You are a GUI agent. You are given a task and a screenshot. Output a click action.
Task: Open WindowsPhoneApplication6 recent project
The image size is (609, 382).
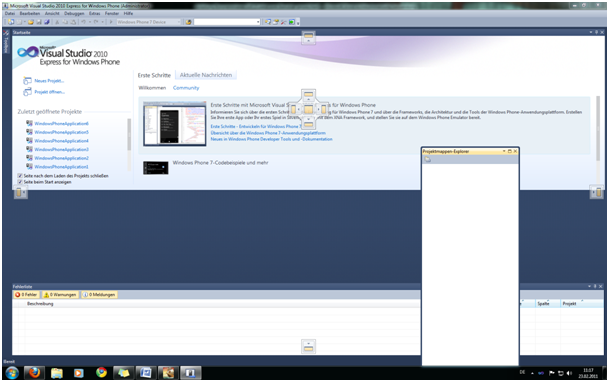[61, 123]
